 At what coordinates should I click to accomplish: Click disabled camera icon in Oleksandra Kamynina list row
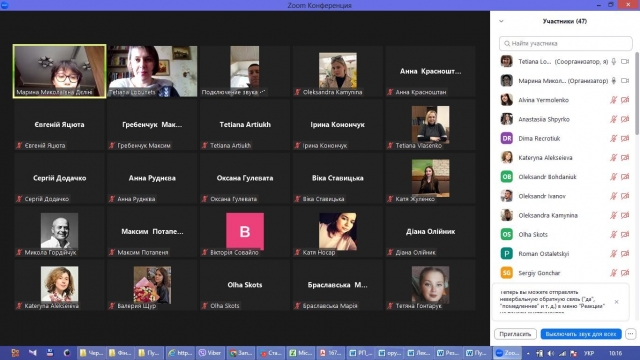625,215
